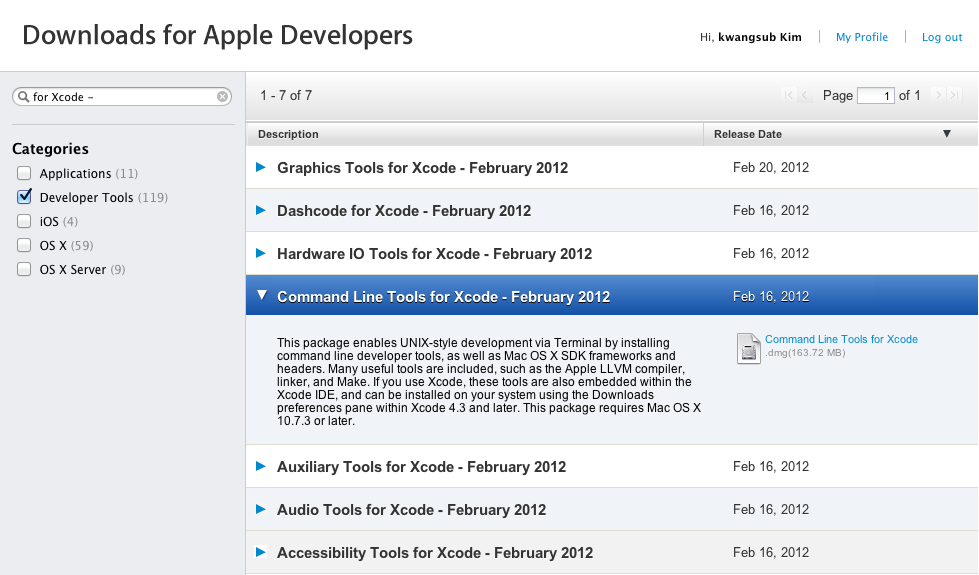Image resolution: width=979 pixels, height=575 pixels.
Task: Uncheck the Developer Tools category checkbox
Action: 24,197
